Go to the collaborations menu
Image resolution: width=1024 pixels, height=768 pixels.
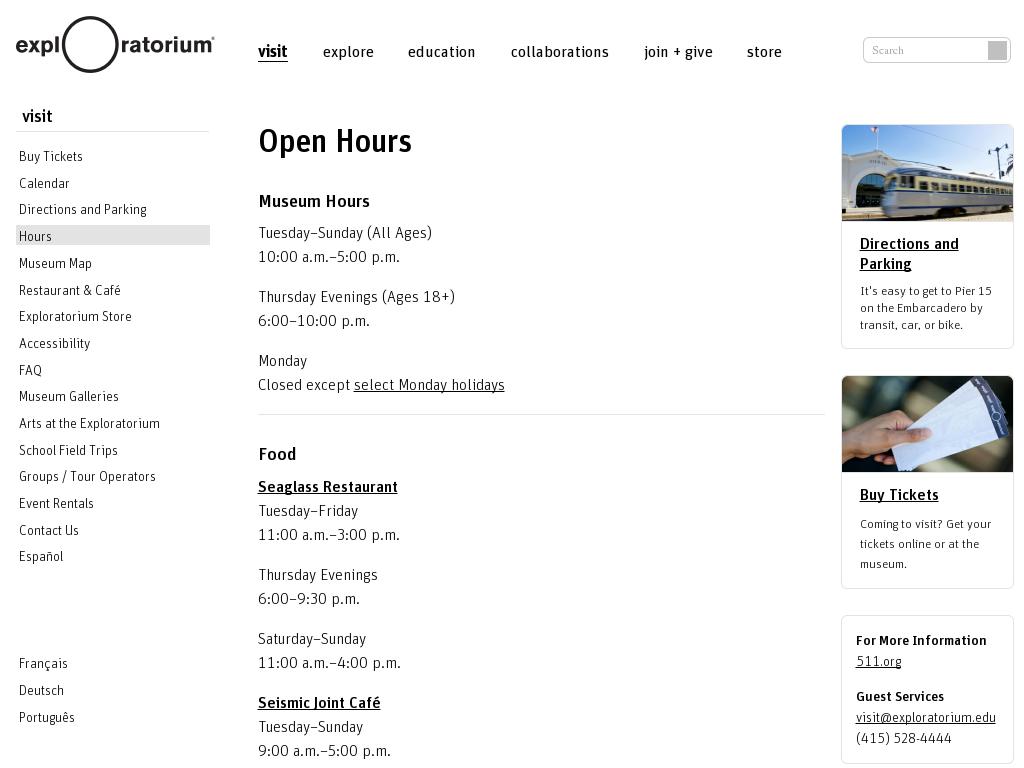tap(559, 52)
